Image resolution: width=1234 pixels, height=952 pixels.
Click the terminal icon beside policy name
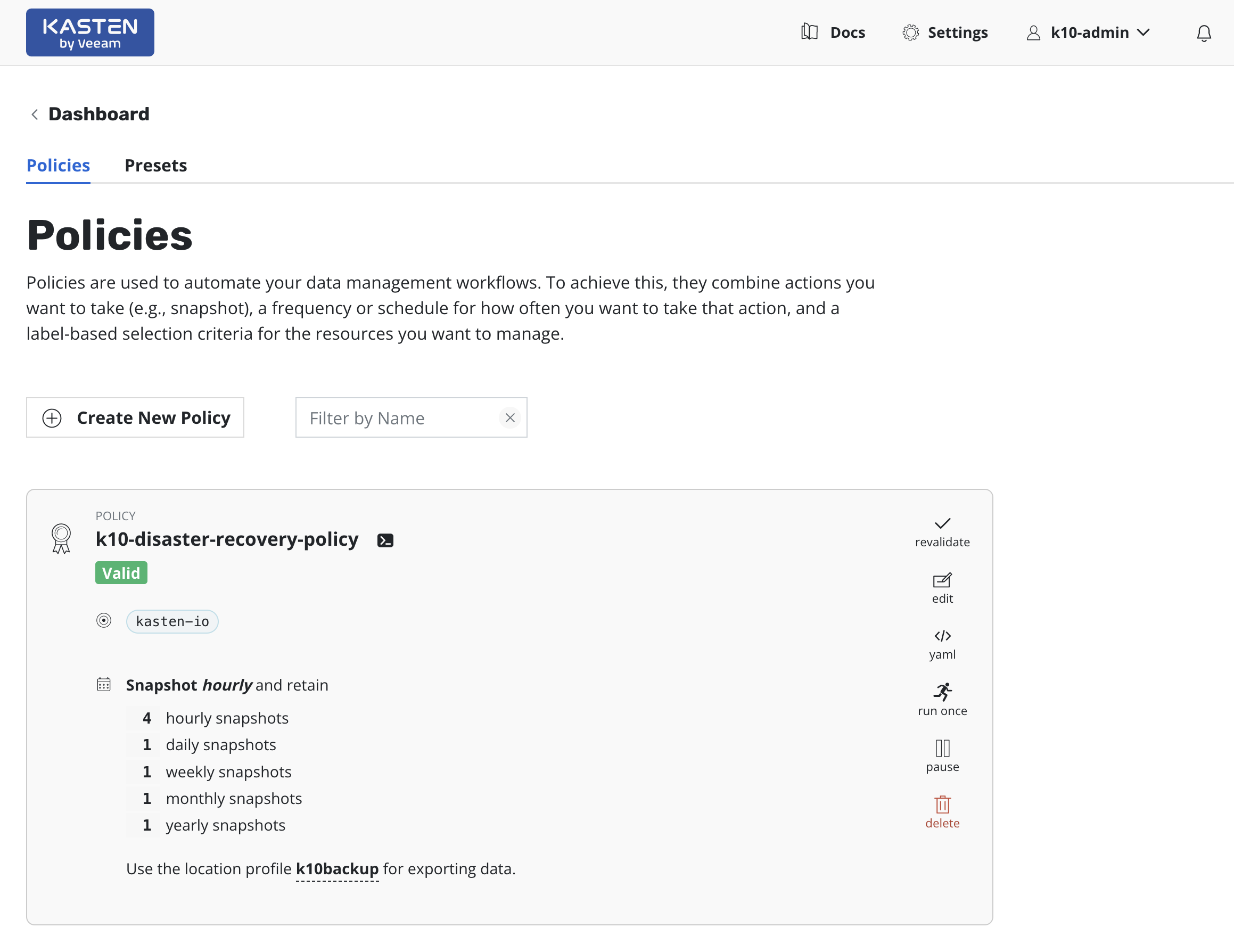[385, 540]
